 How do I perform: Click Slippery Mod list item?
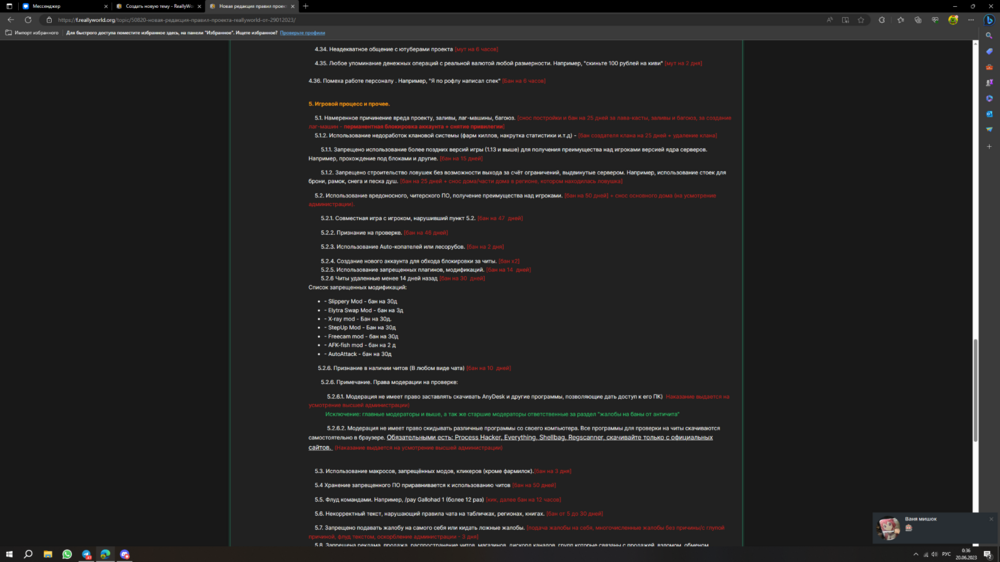(362, 302)
